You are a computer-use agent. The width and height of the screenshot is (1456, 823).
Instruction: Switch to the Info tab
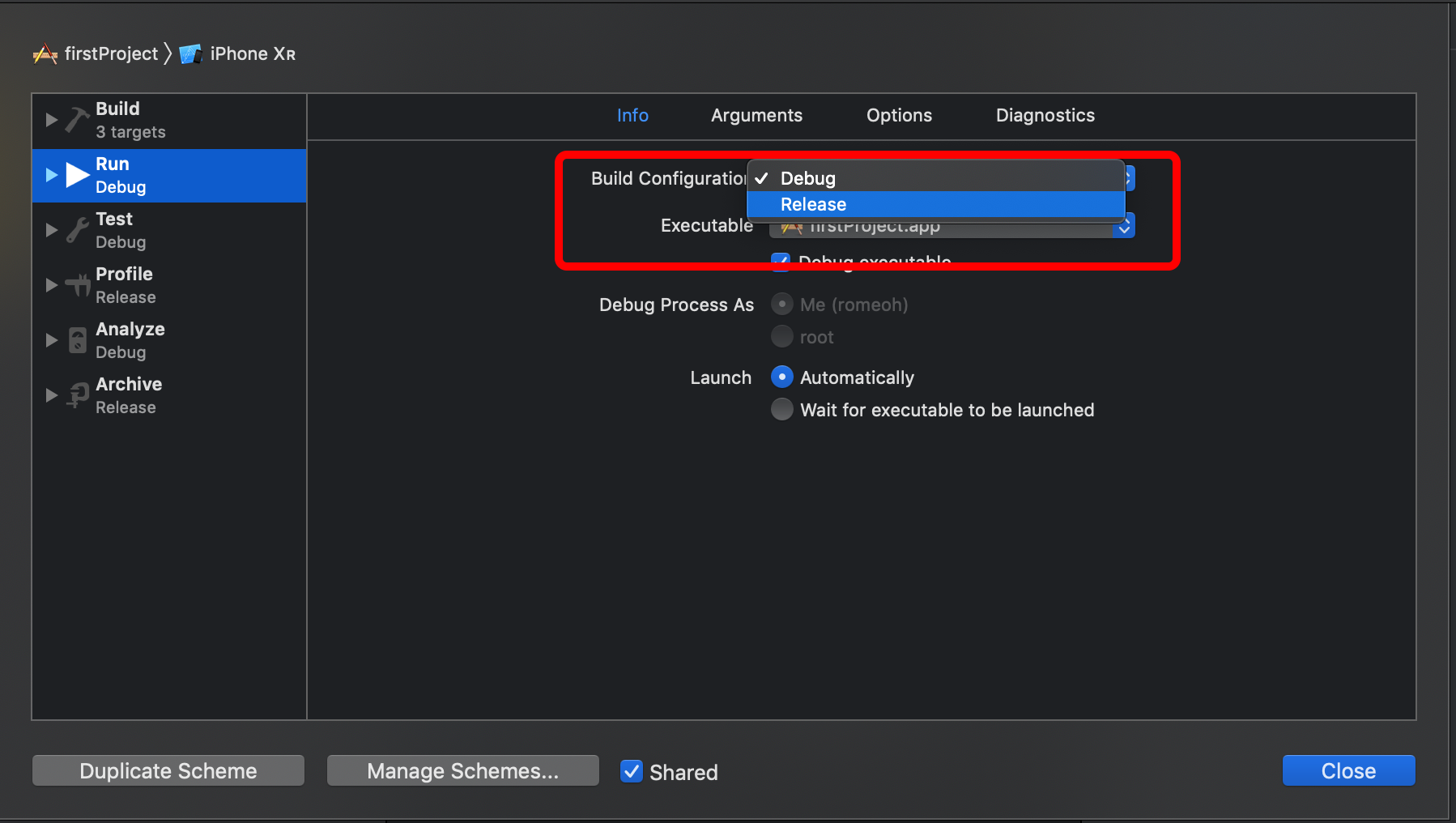pos(632,115)
